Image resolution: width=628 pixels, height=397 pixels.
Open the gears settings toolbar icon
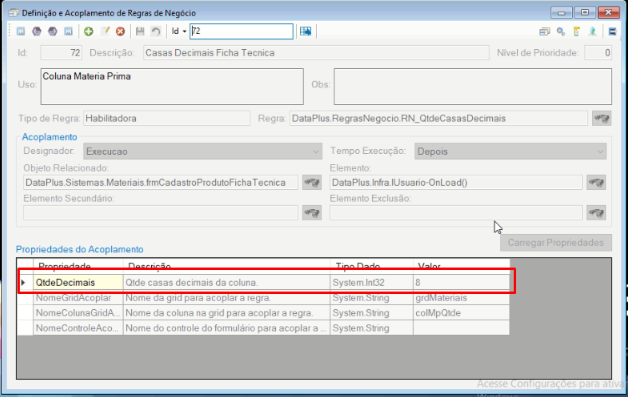561,31
